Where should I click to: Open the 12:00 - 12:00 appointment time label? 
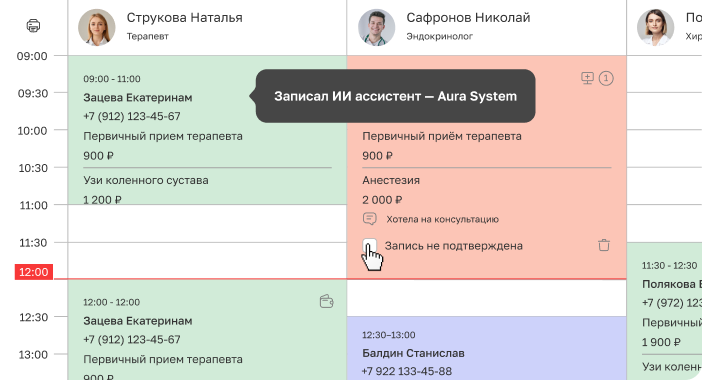coord(111,302)
